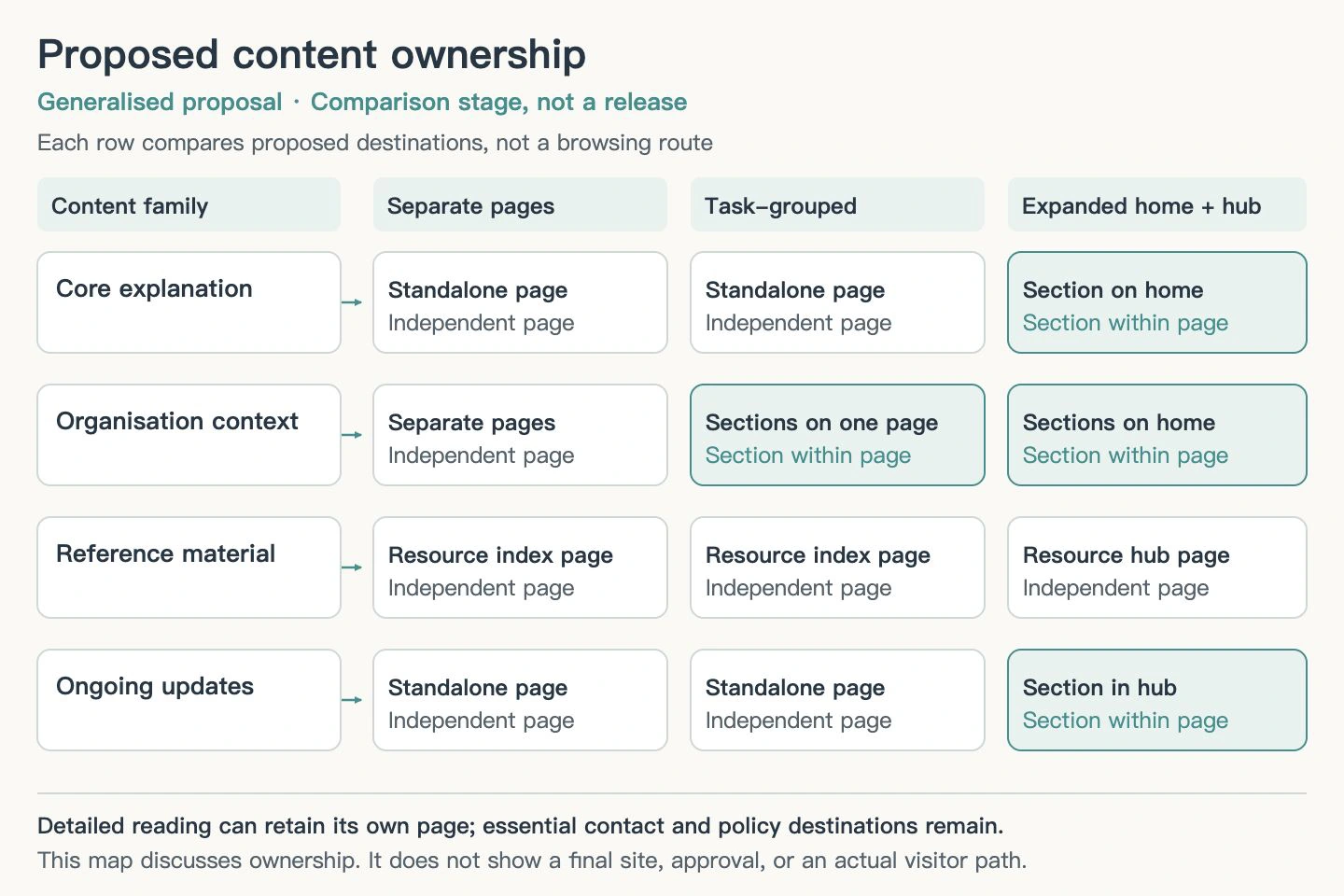The width and height of the screenshot is (1344, 896).
Task: Click the Ongoing updates card
Action: tap(189, 700)
